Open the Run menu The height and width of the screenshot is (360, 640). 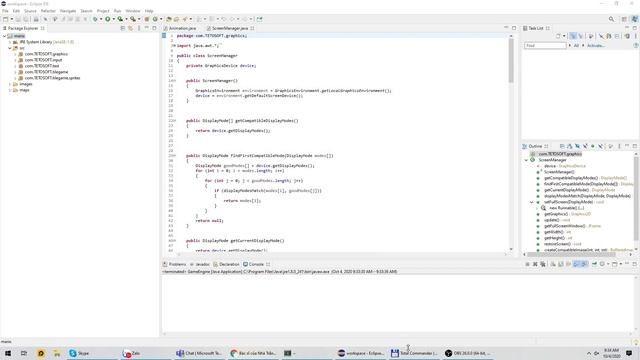[118, 11]
